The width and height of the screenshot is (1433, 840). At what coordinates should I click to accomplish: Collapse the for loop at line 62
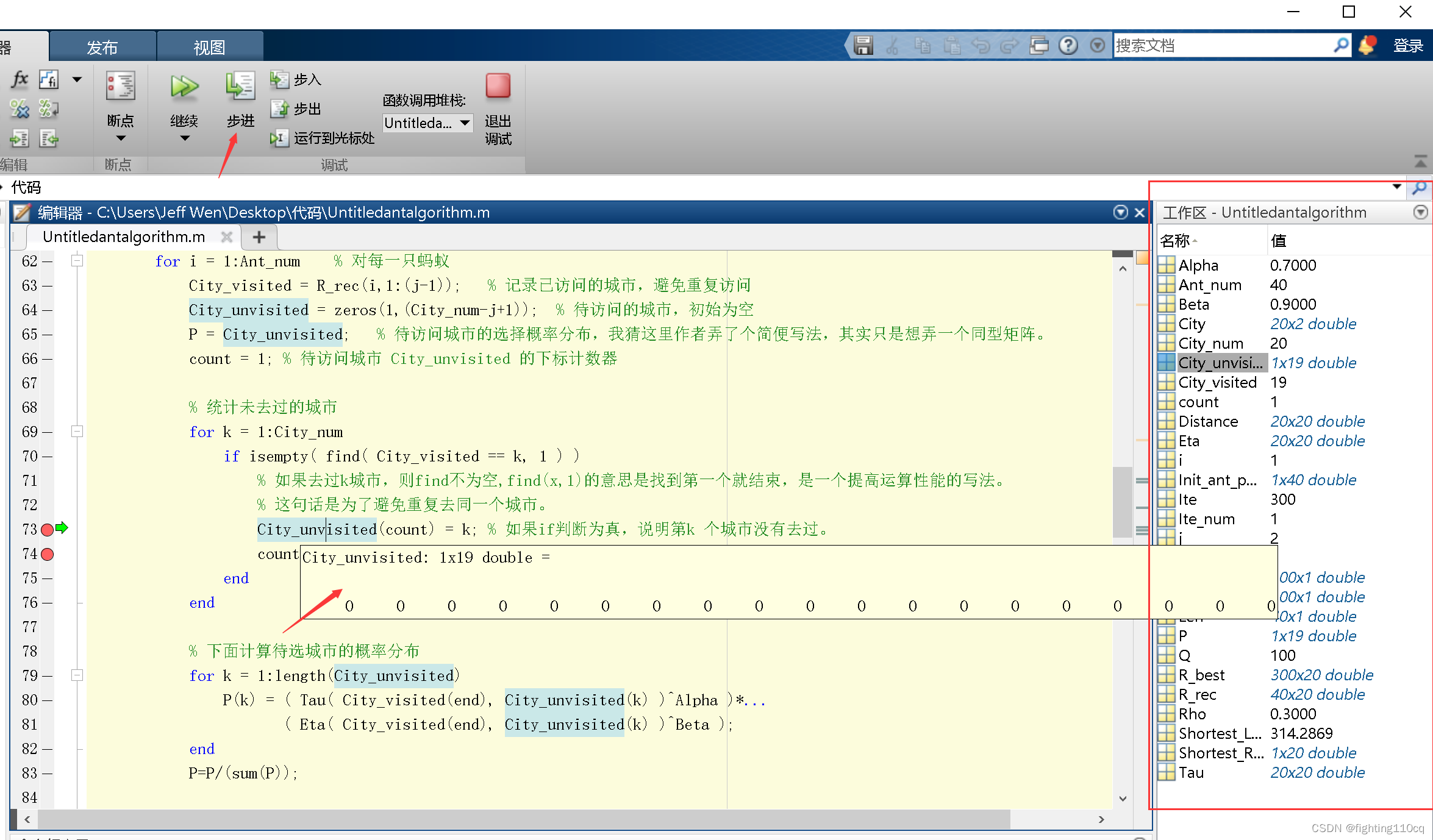pyautogui.click(x=77, y=261)
